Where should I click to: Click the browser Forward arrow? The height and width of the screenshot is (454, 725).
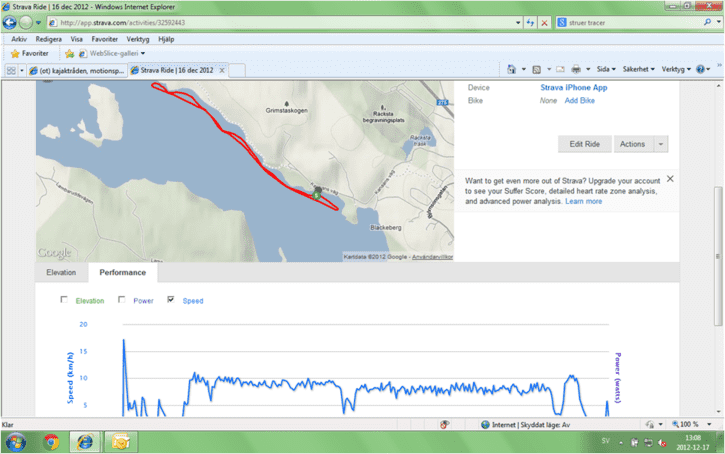click(26, 22)
